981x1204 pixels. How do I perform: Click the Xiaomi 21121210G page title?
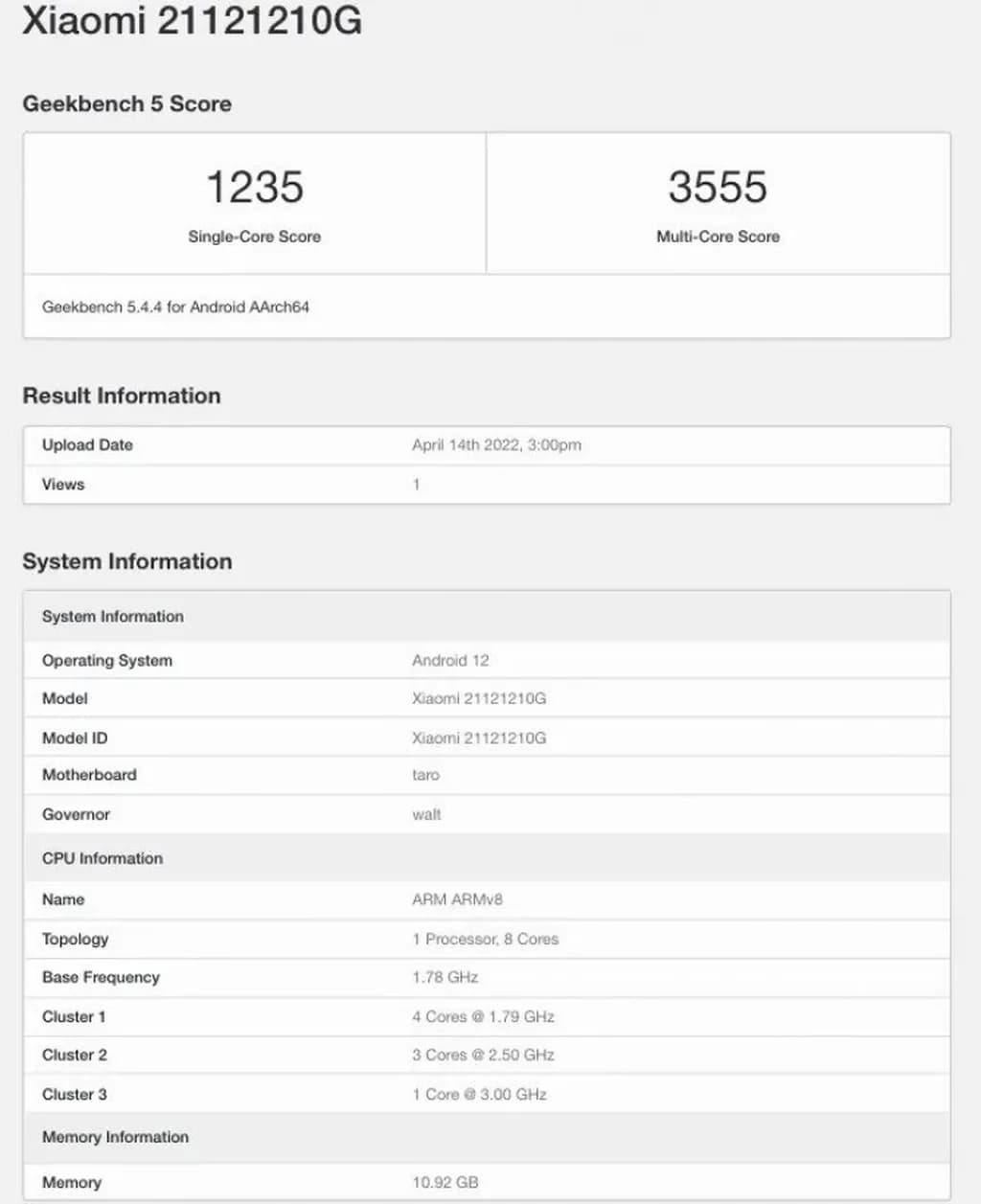pos(192,20)
